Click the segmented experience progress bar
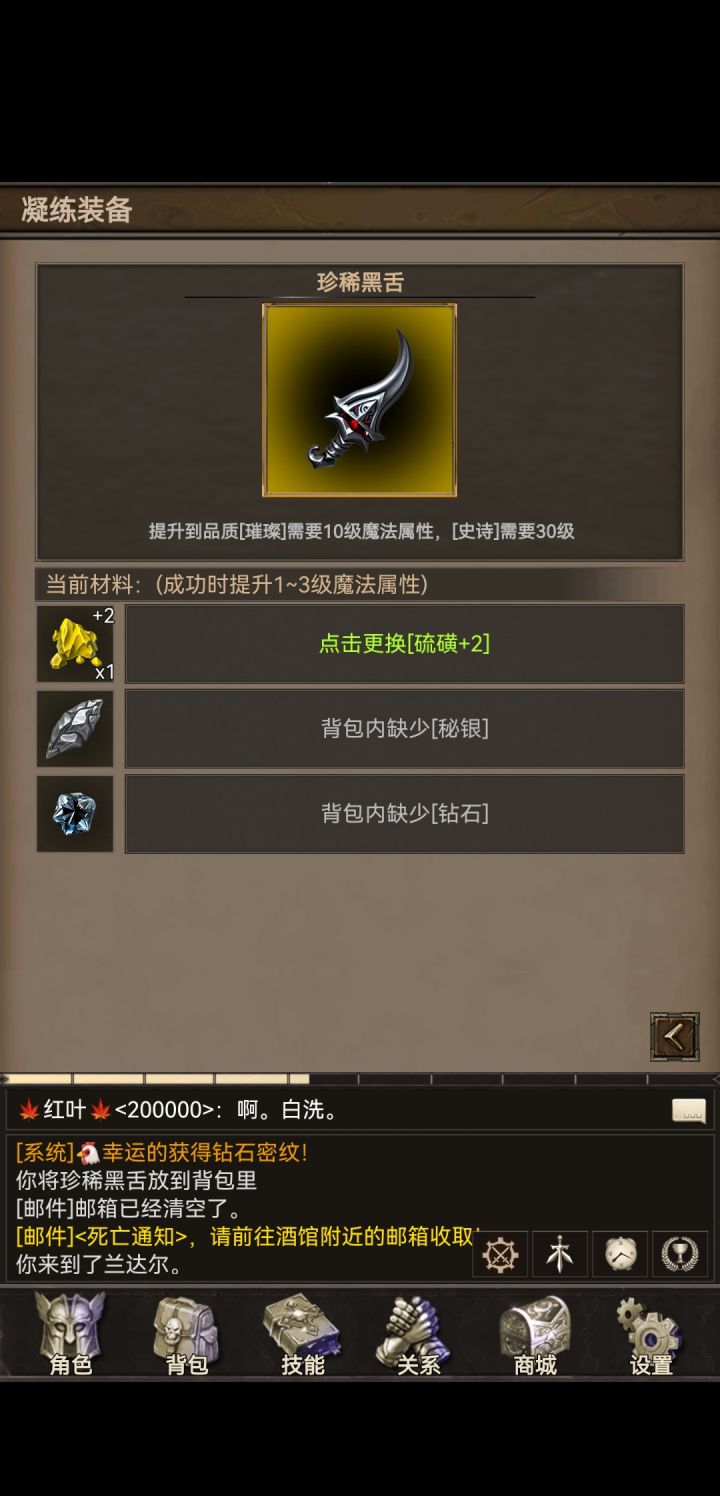The width and height of the screenshot is (720, 1496). [360, 1079]
